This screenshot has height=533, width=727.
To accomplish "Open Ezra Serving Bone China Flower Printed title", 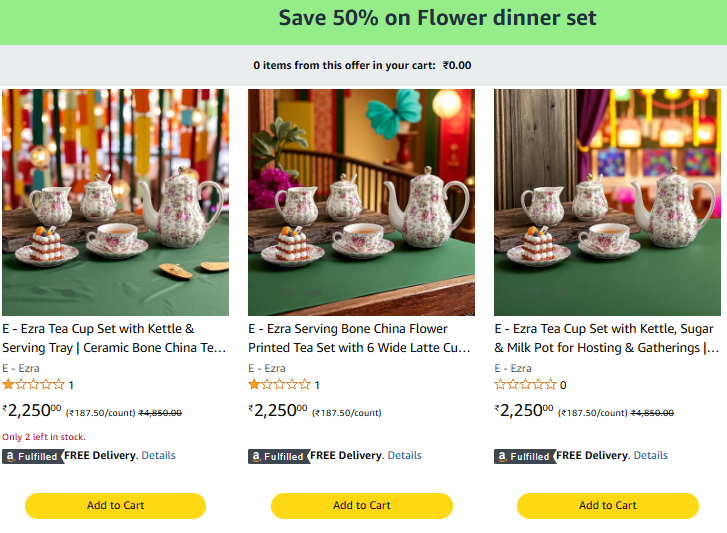I will click(x=360, y=338).
